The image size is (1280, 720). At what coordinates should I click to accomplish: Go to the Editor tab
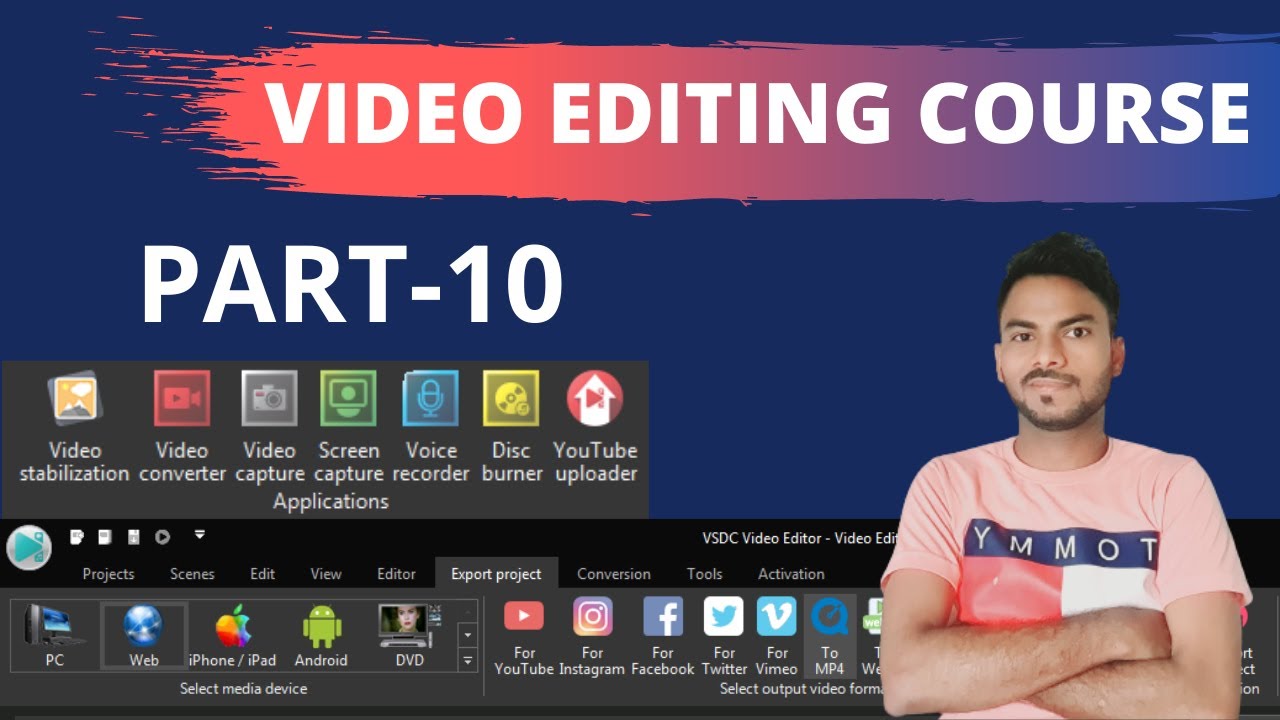pyautogui.click(x=396, y=574)
